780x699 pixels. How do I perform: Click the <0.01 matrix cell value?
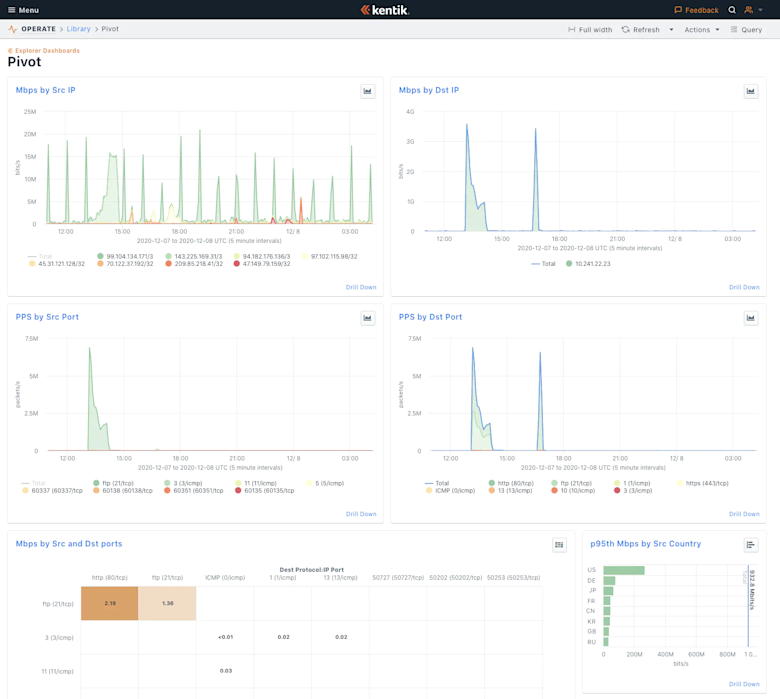pos(225,637)
